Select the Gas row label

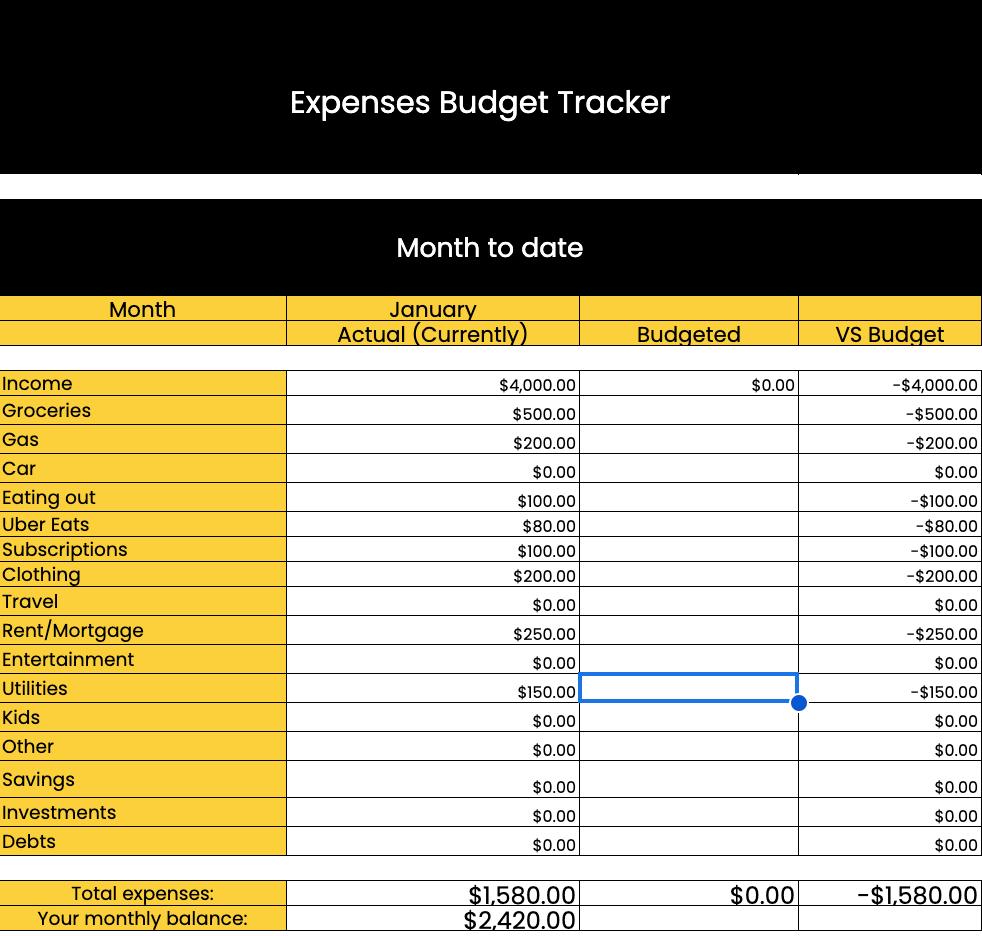point(143,439)
